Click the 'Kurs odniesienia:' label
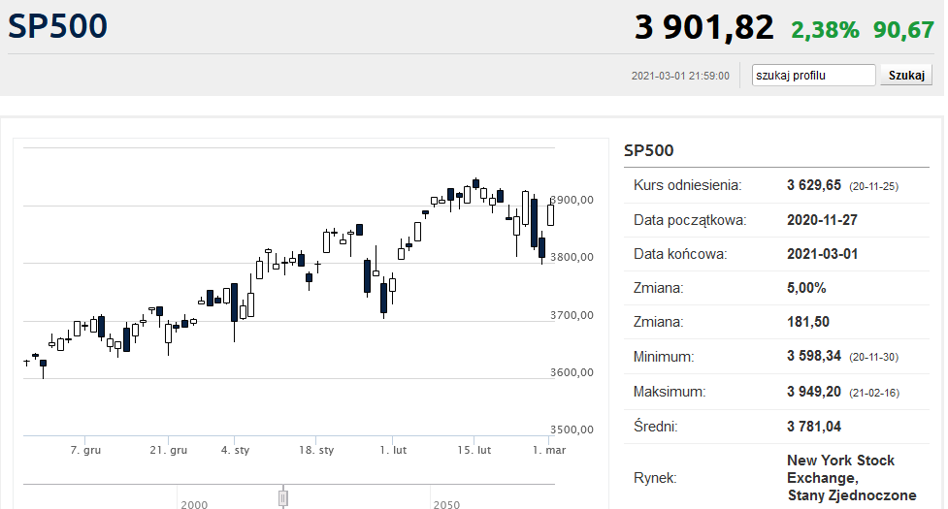The height and width of the screenshot is (509, 948). tap(687, 185)
